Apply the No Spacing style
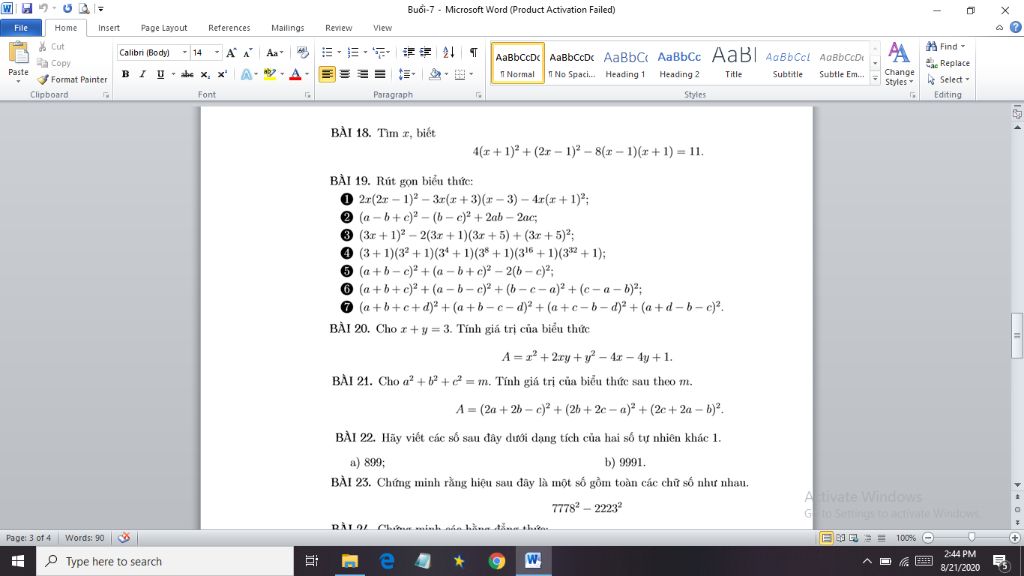This screenshot has width=1024, height=576. coord(571,63)
